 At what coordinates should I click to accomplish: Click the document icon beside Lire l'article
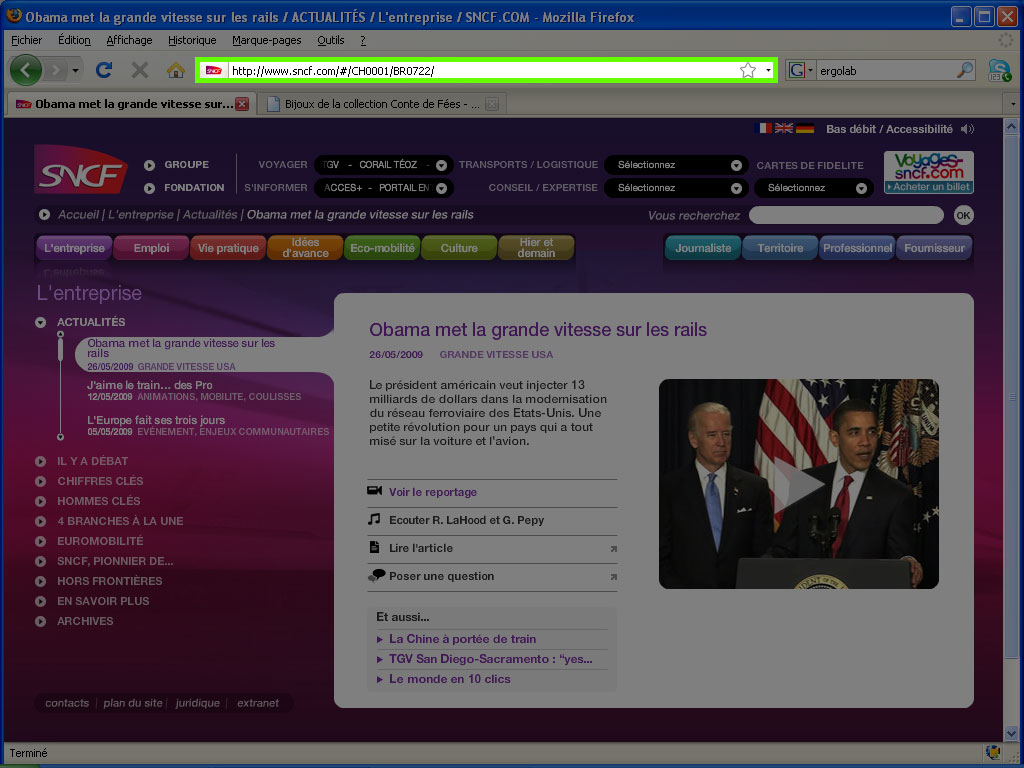point(374,547)
